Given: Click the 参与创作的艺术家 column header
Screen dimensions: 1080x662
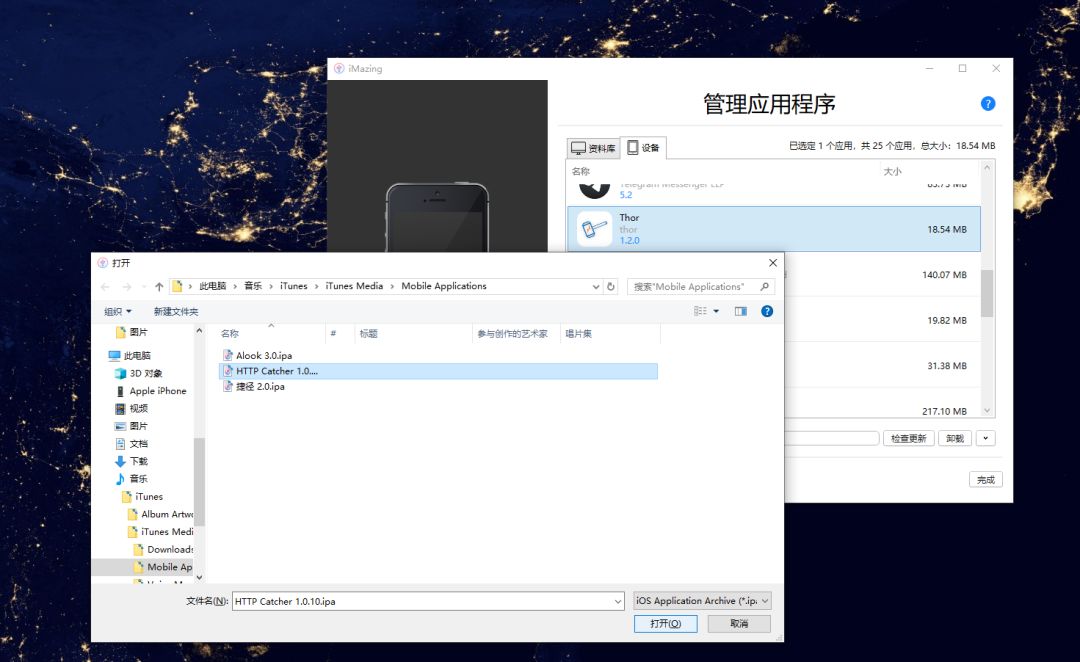Looking at the screenshot, I should click(516, 333).
